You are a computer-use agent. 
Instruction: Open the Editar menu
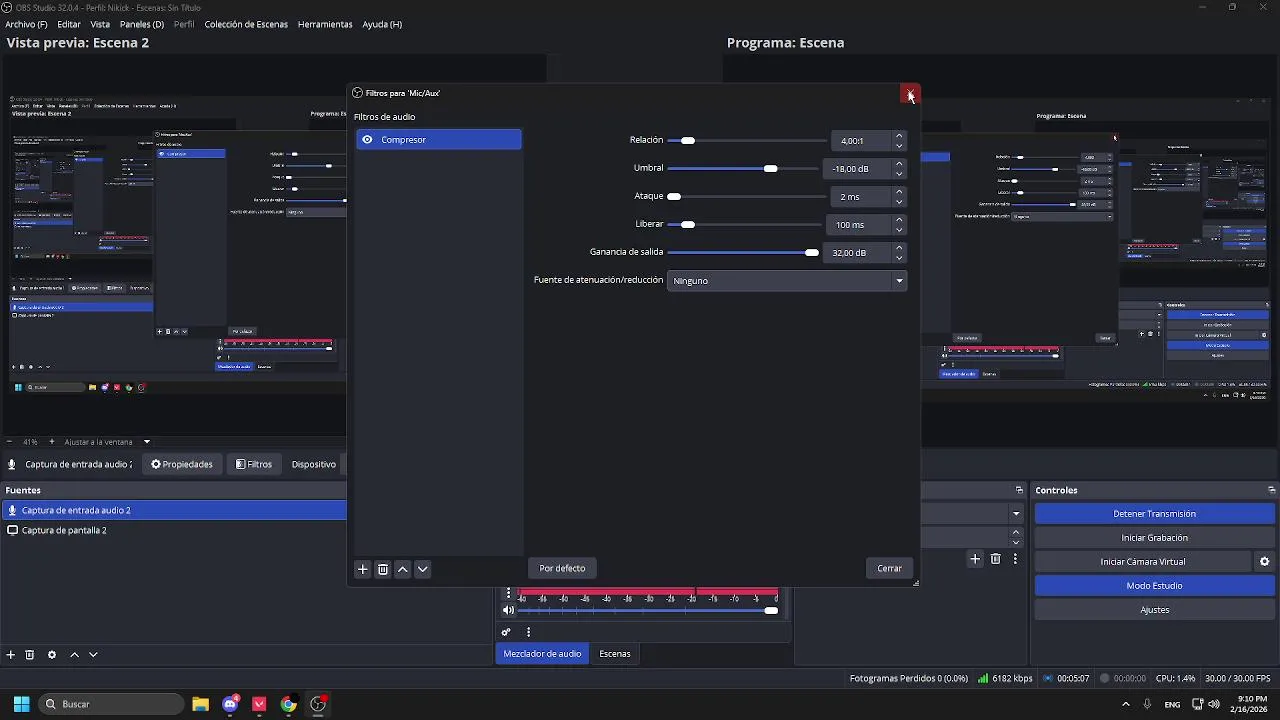[69, 24]
